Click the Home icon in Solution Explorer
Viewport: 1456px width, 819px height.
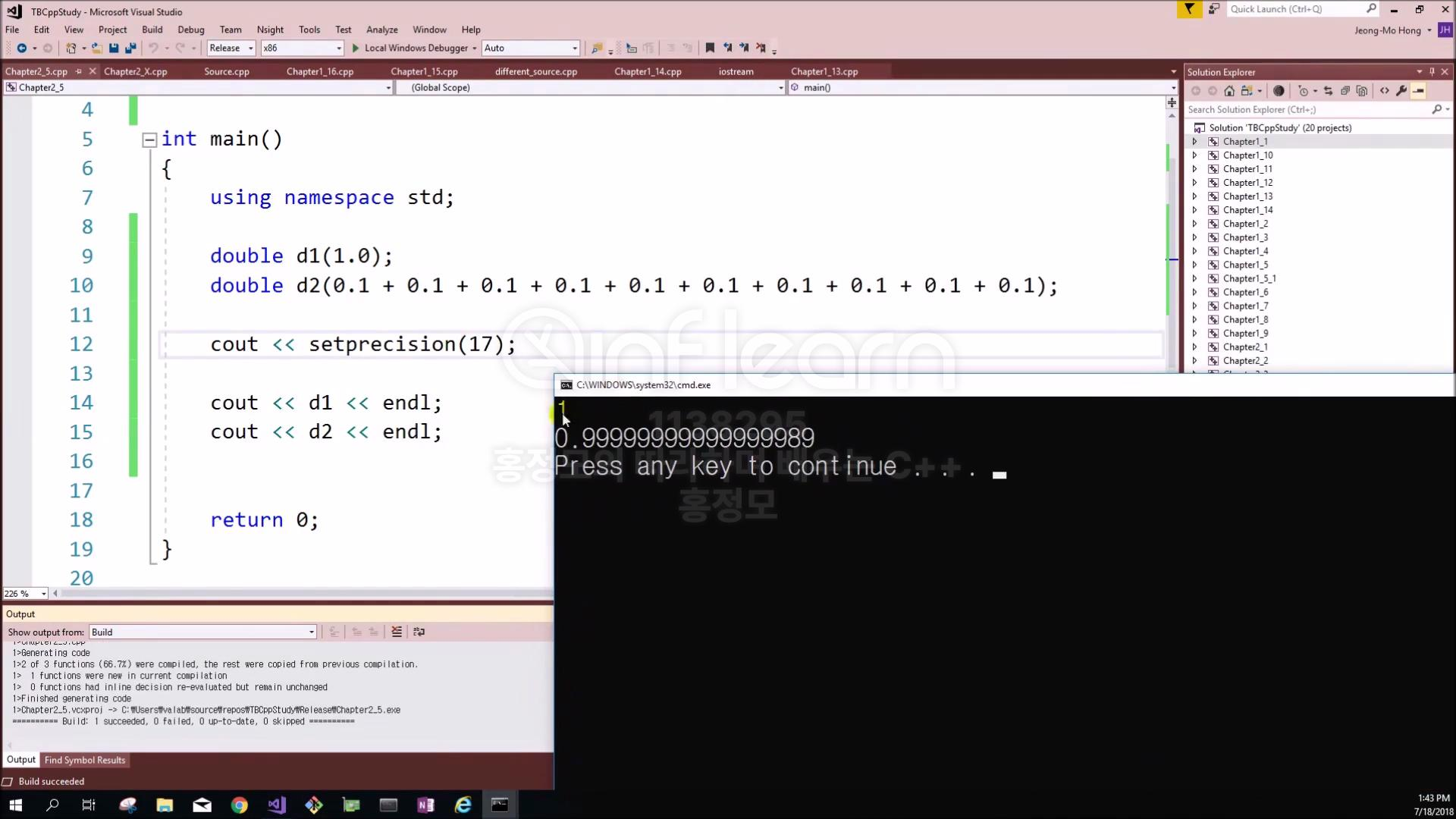coord(1229,91)
